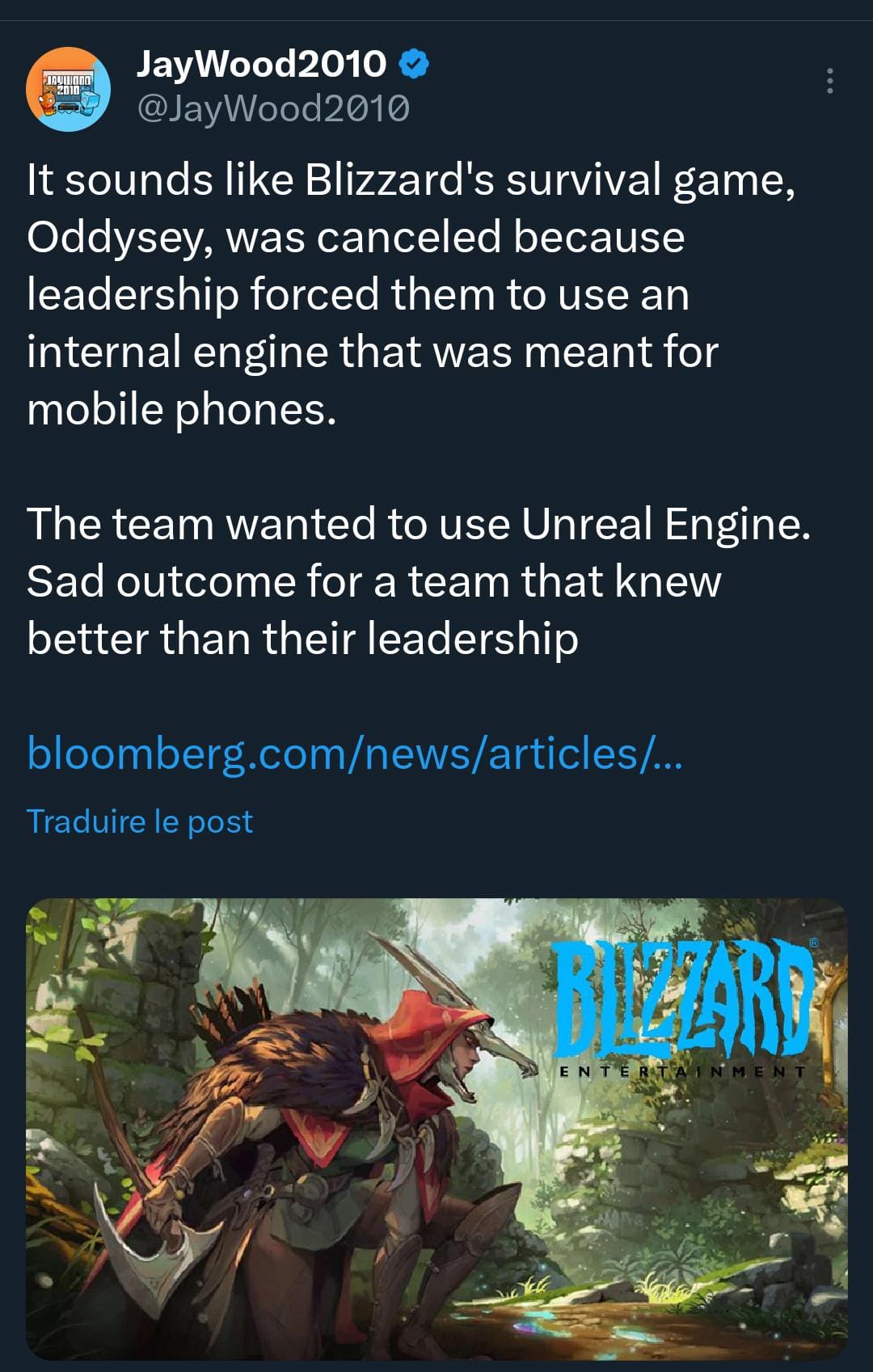Tap the registered trademark symbol beside logo

tap(814, 942)
